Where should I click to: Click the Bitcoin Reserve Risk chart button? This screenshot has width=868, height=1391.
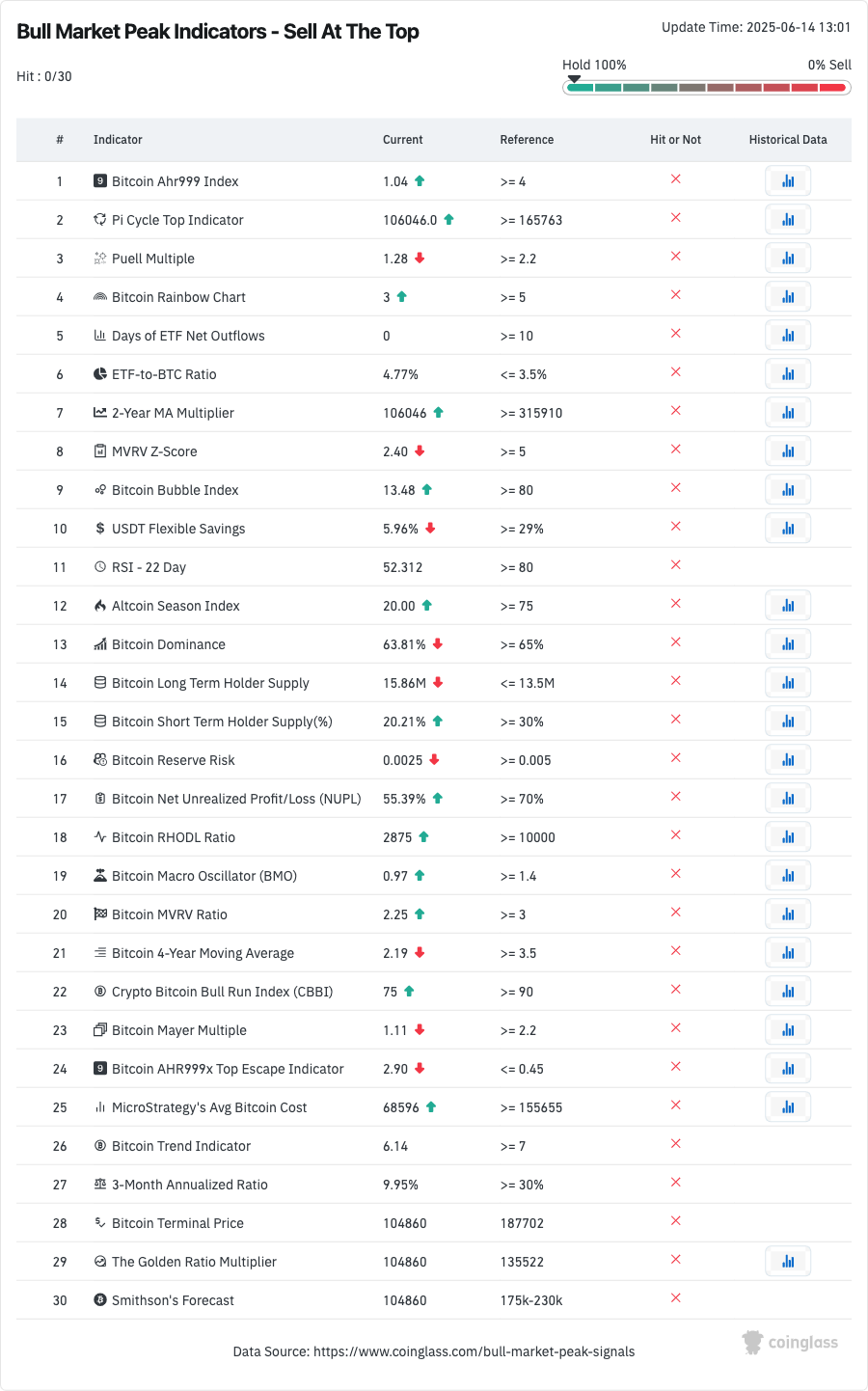click(788, 760)
